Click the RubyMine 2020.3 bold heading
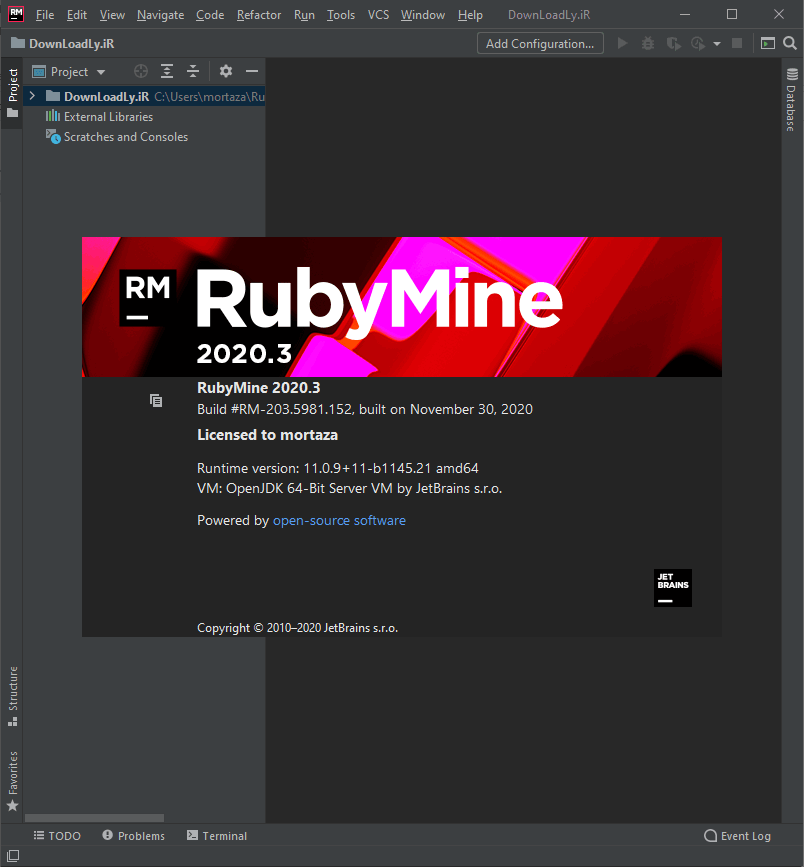 tap(258, 388)
